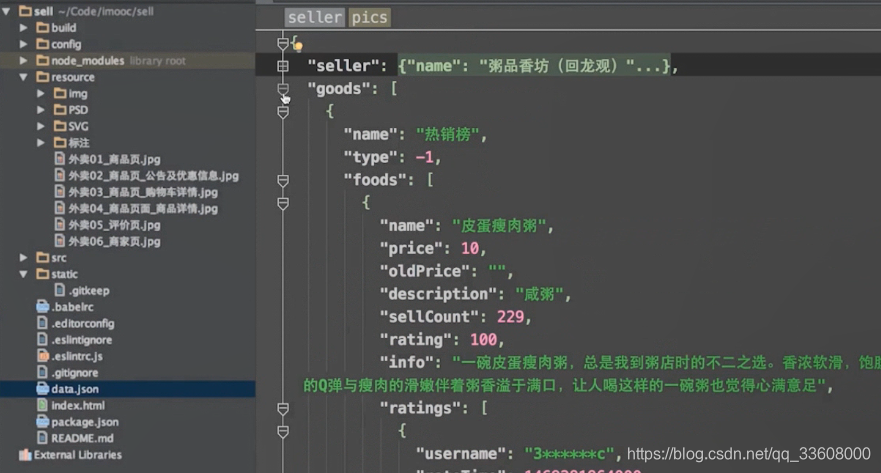Expand the img folder arrow
The image size is (881, 473).
coord(41,93)
